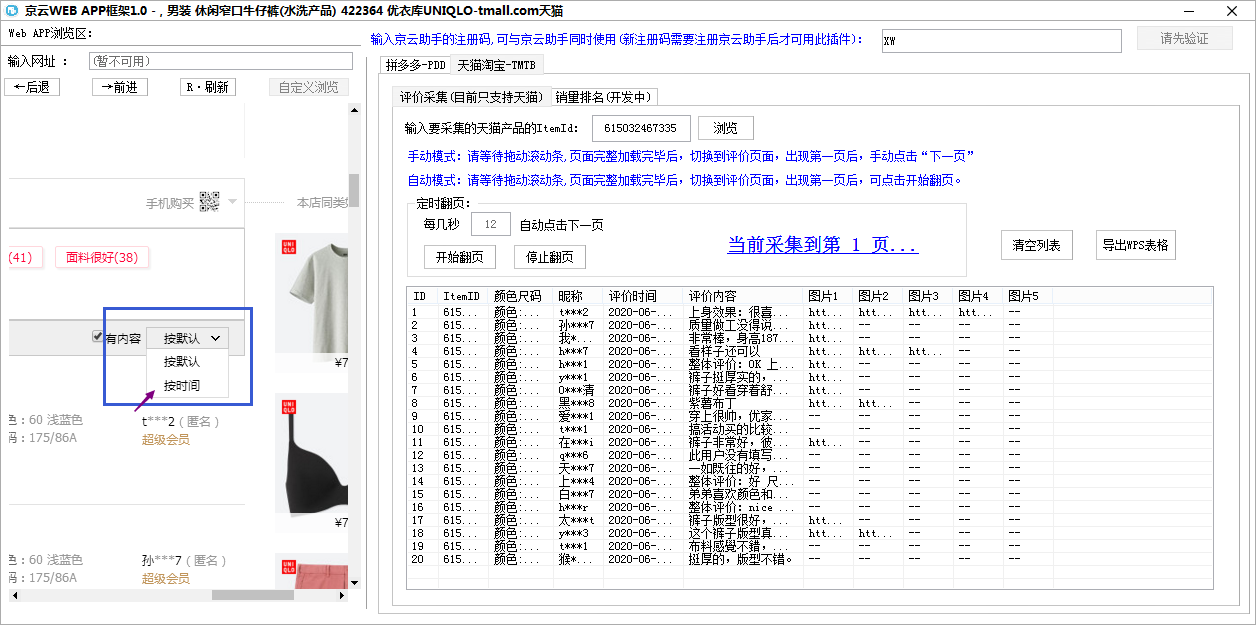The image size is (1256, 625).
Task: Focus the registration code input field
Action: [x=1002, y=40]
